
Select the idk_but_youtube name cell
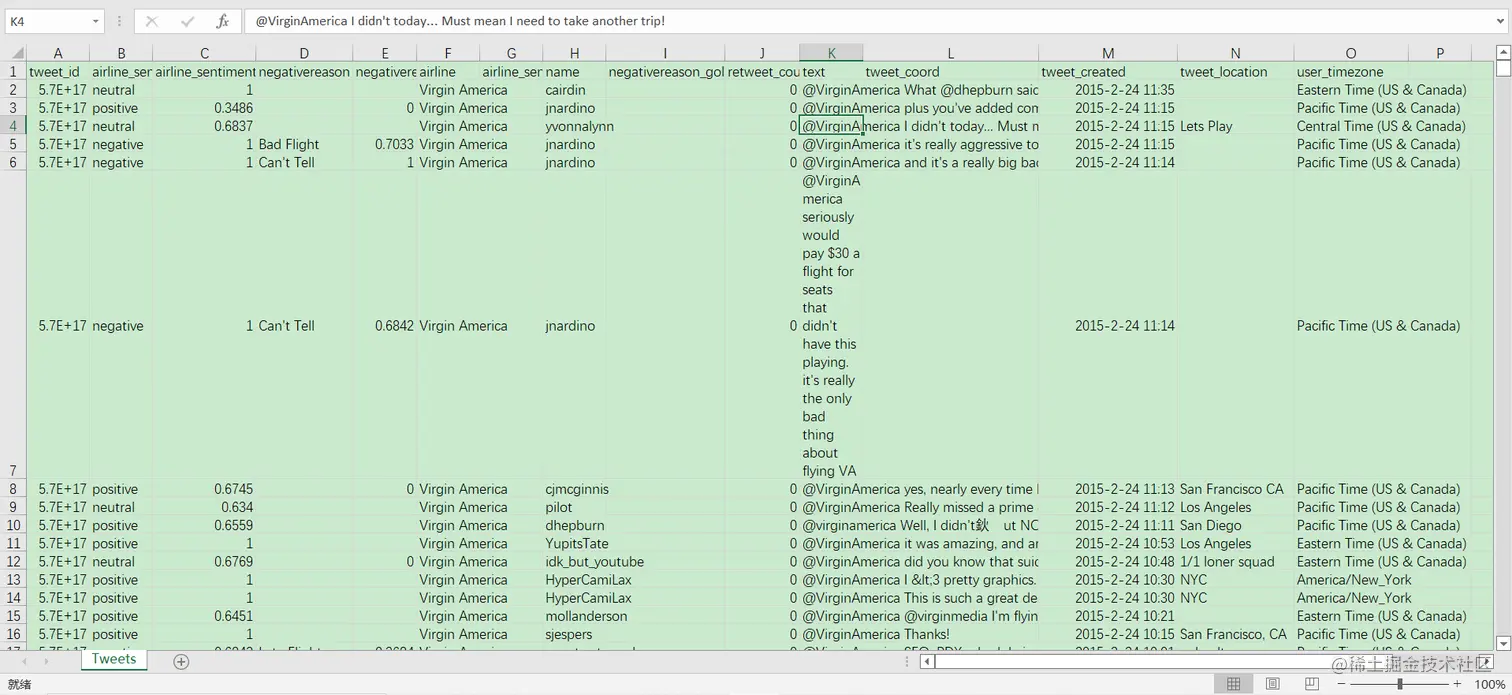click(x=574, y=562)
